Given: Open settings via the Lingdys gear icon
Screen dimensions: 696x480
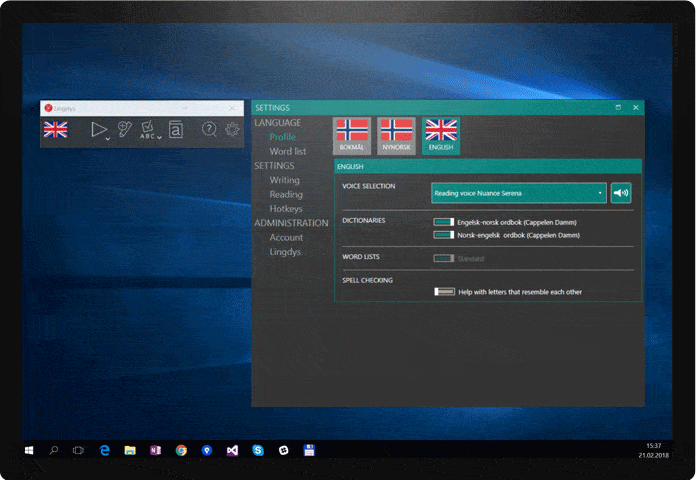Looking at the screenshot, I should tap(232, 129).
